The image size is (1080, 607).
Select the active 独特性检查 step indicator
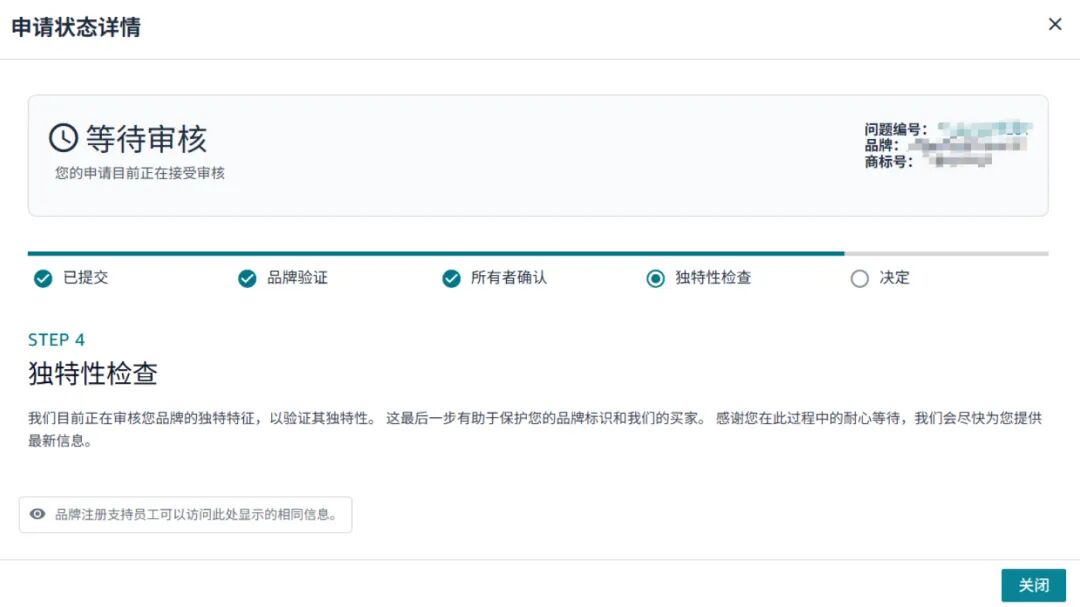655,279
